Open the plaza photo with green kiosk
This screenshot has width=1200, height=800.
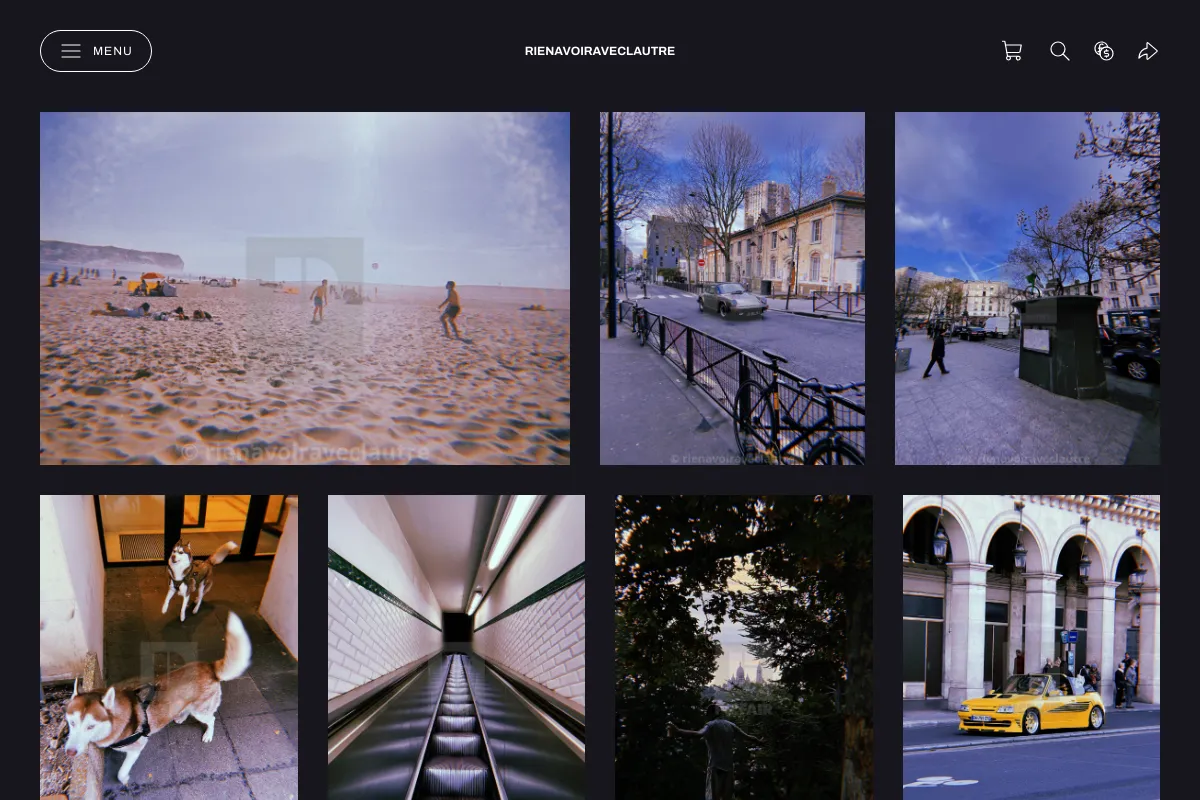point(1027,288)
